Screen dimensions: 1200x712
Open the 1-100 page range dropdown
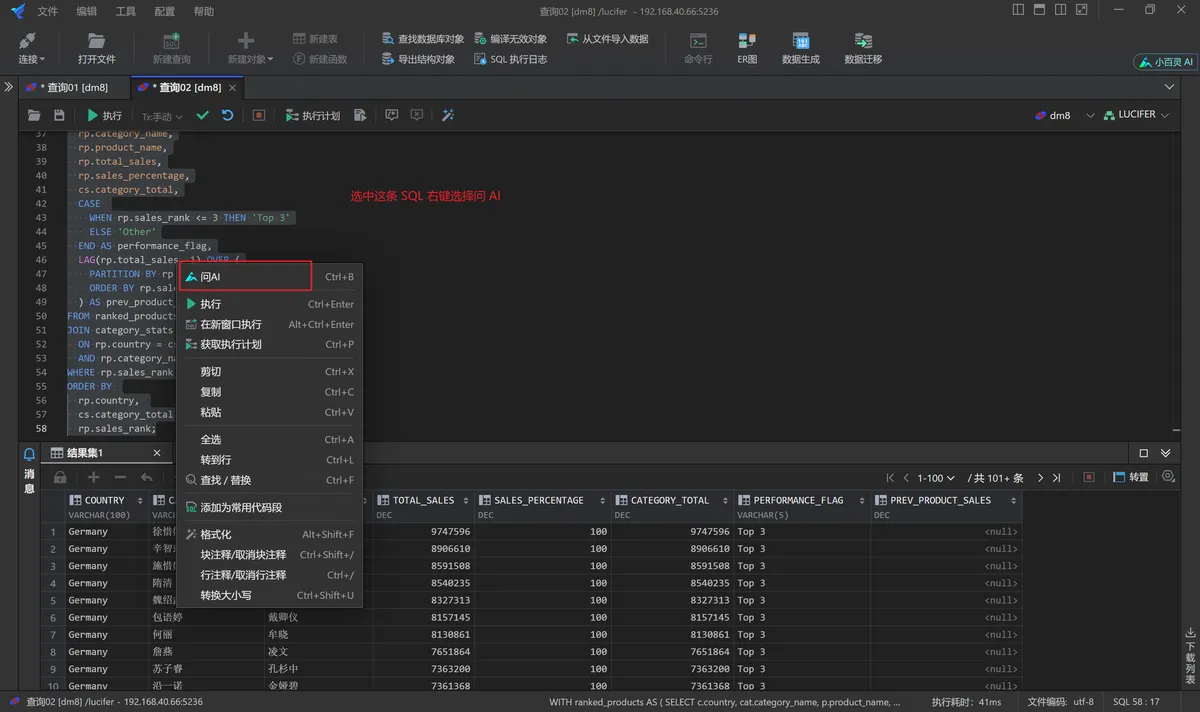[x=937, y=478]
